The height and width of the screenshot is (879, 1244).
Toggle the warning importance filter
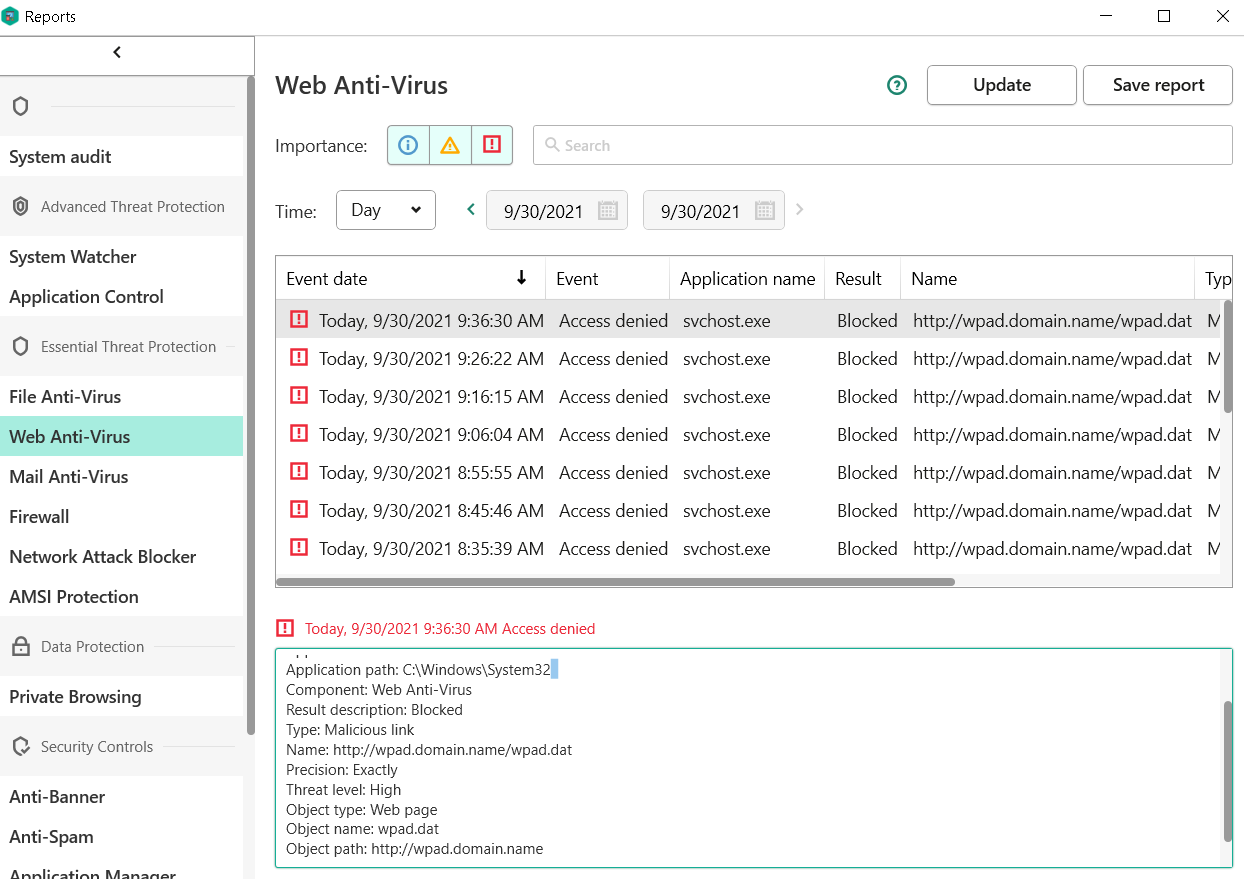(x=450, y=145)
